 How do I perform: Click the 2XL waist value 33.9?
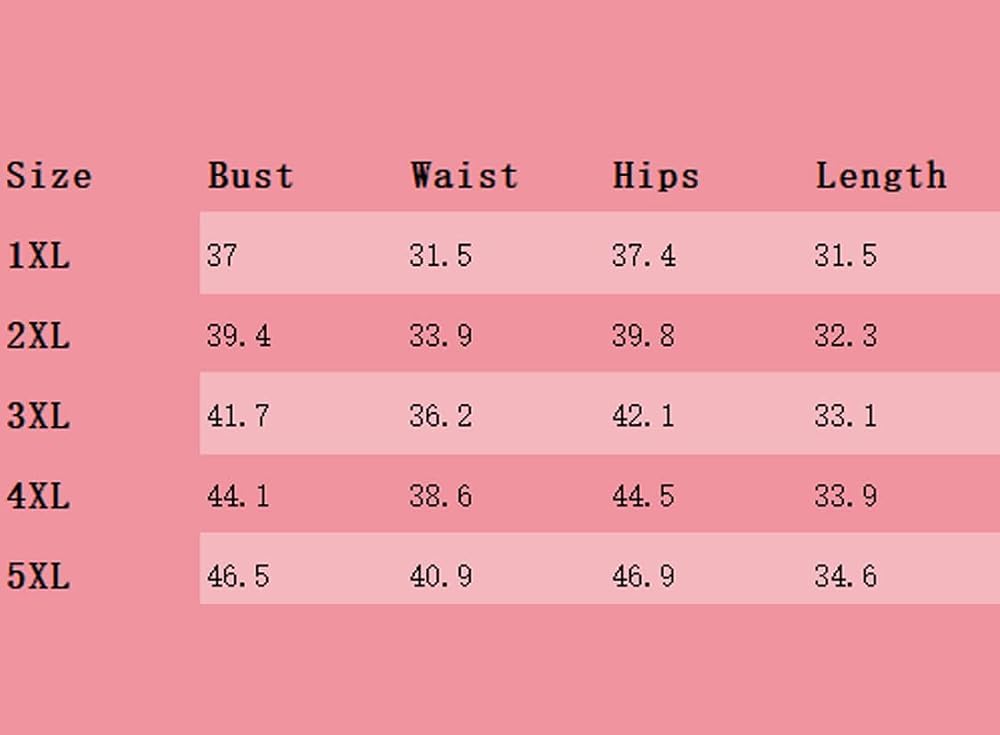441,336
